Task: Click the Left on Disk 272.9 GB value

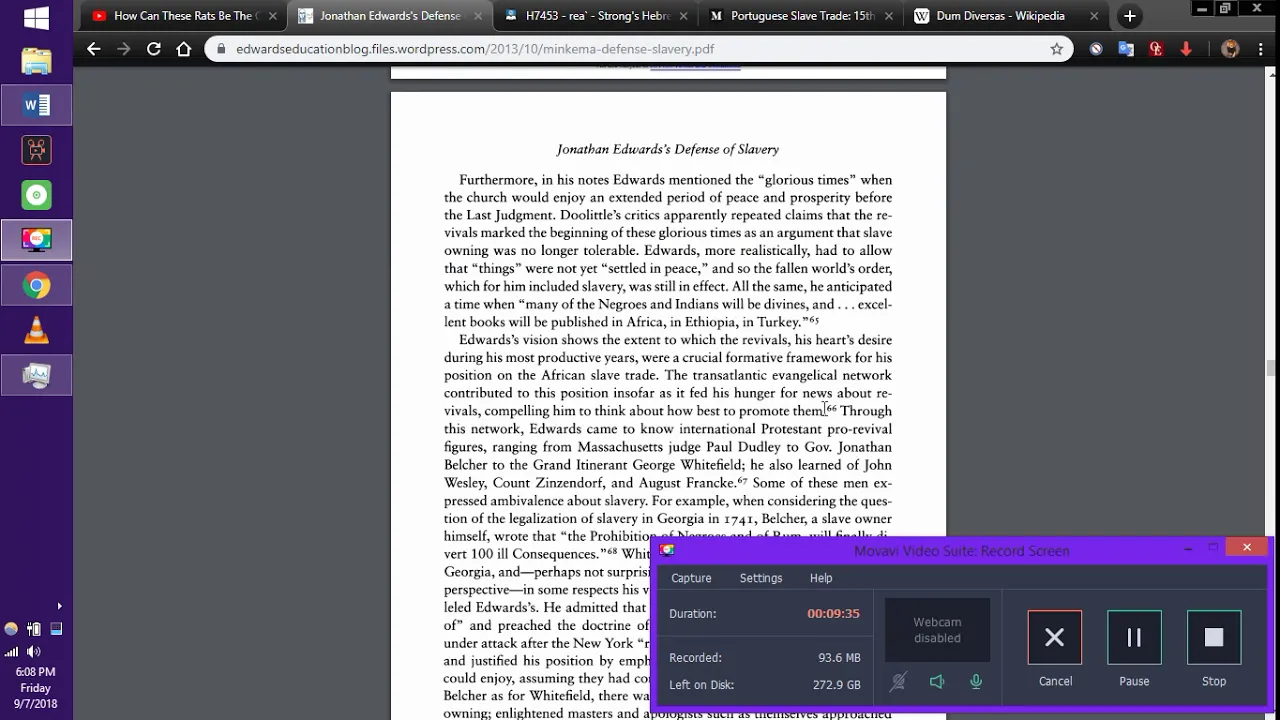Action: pos(837,685)
